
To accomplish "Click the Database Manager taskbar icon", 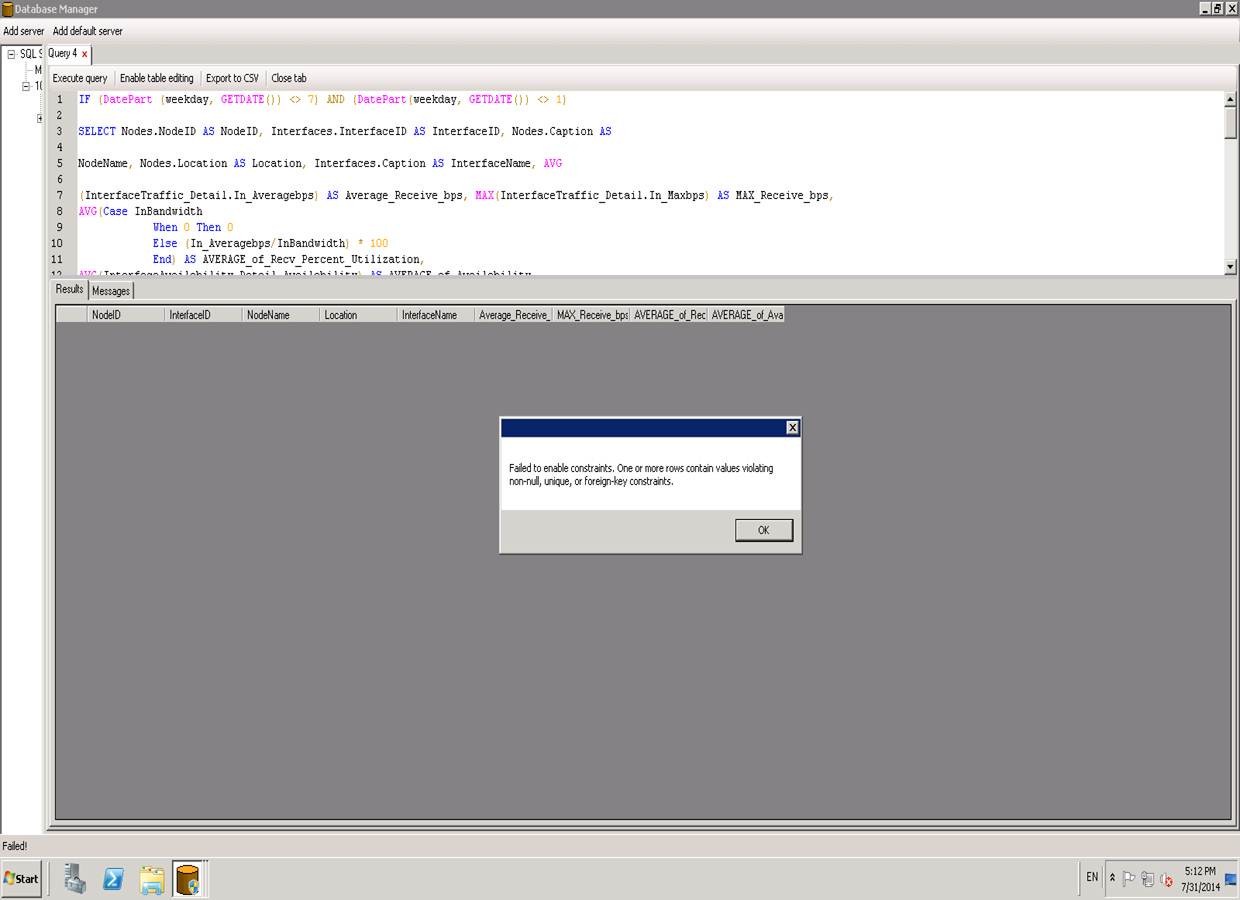I will 188,879.
